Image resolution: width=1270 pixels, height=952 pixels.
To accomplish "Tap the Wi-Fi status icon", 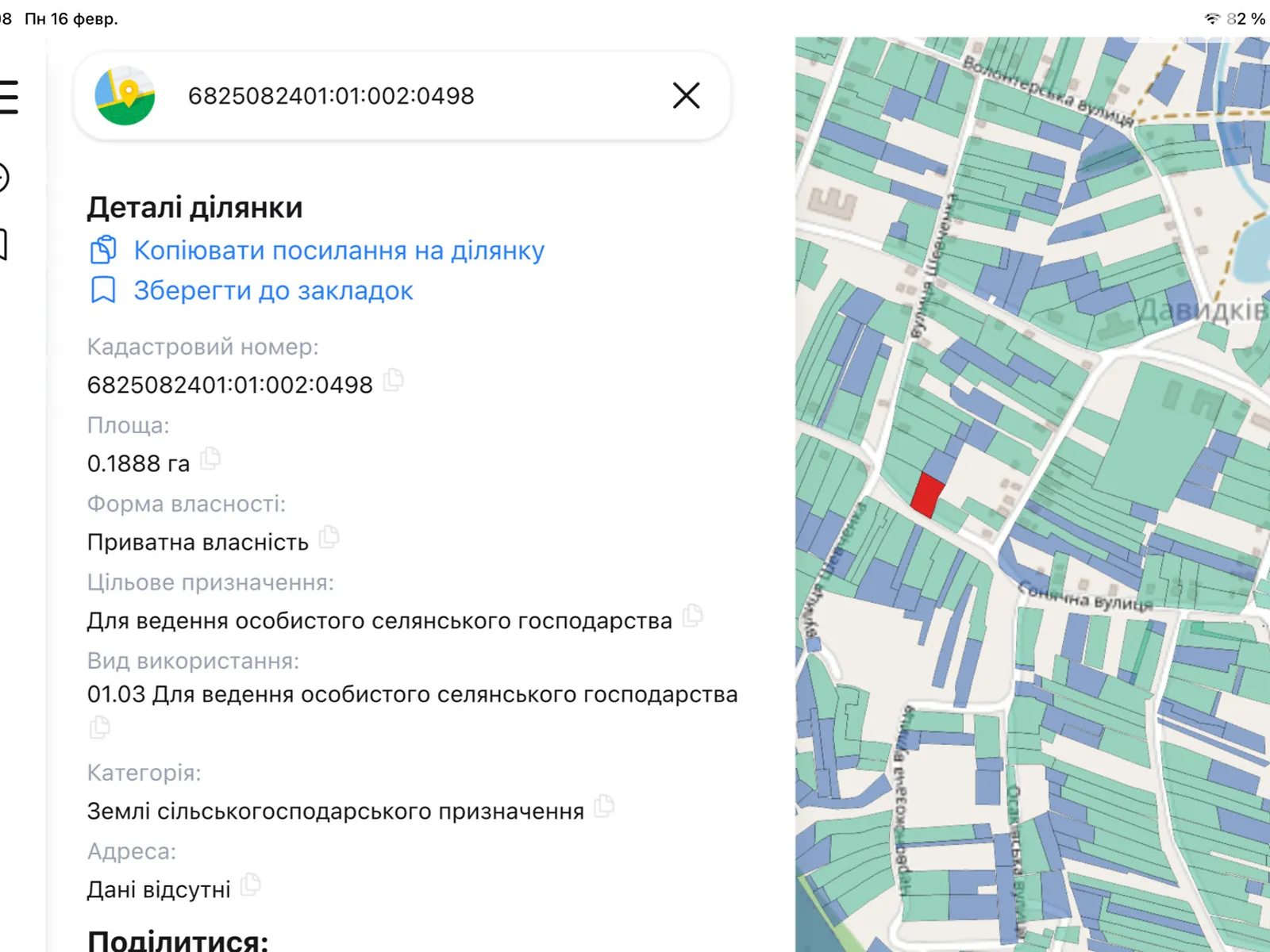I will pos(1211,18).
